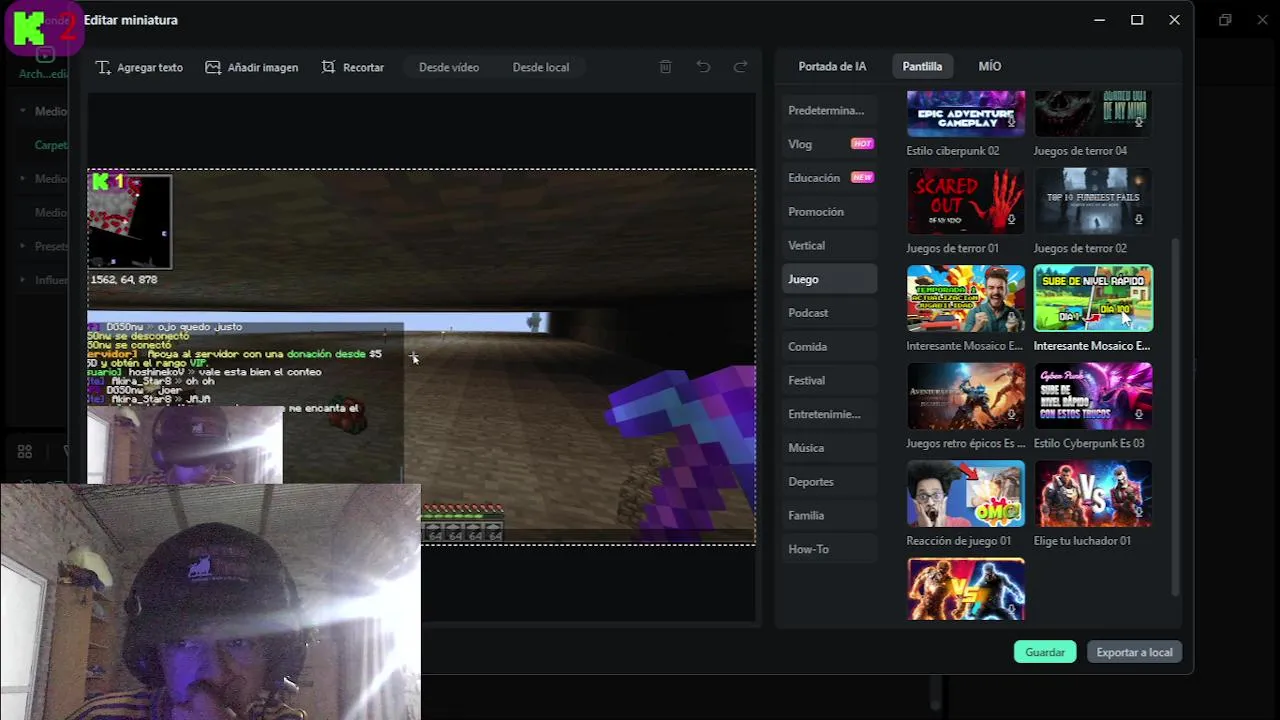1280x720 pixels.
Task: Click the template list vertical scrollbar
Action: [1176, 416]
